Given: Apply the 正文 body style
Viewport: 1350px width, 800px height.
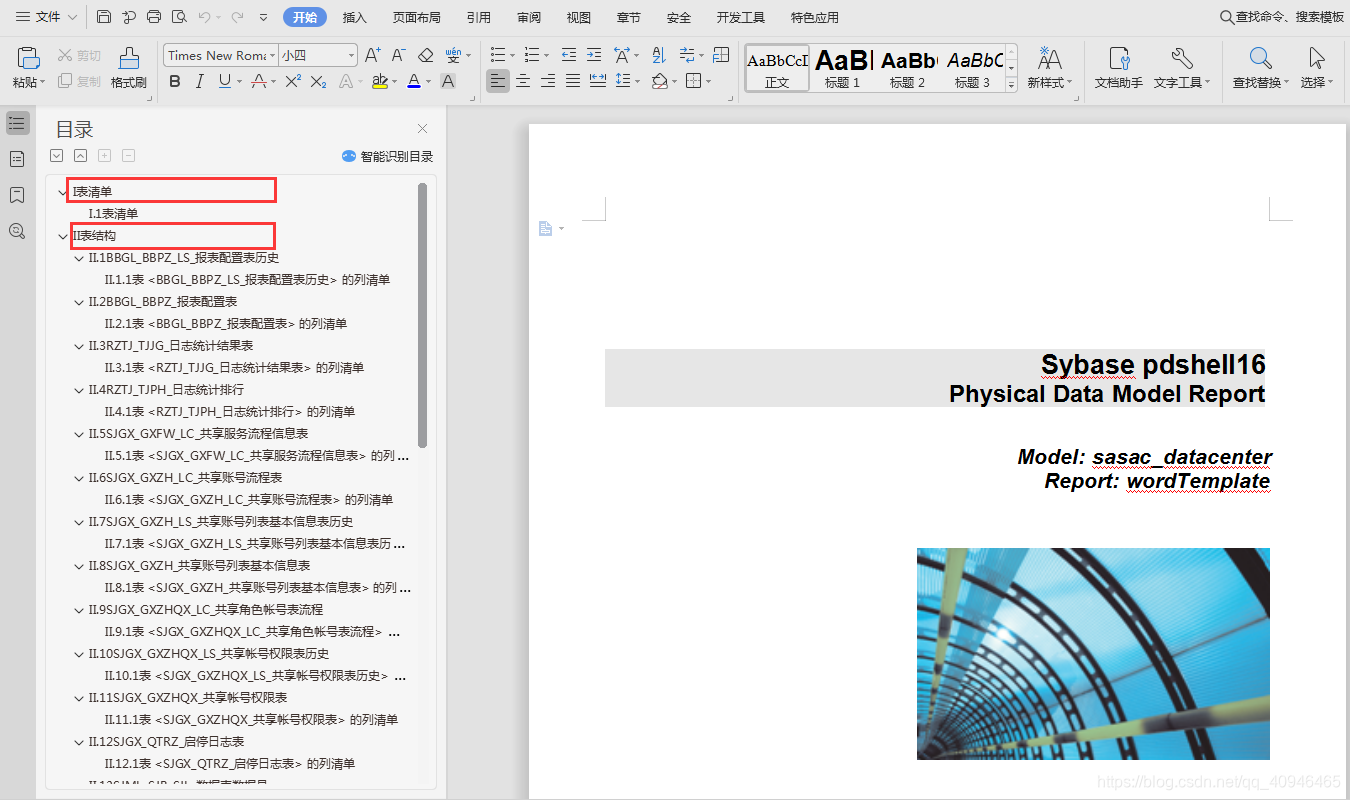Looking at the screenshot, I should tap(777, 68).
